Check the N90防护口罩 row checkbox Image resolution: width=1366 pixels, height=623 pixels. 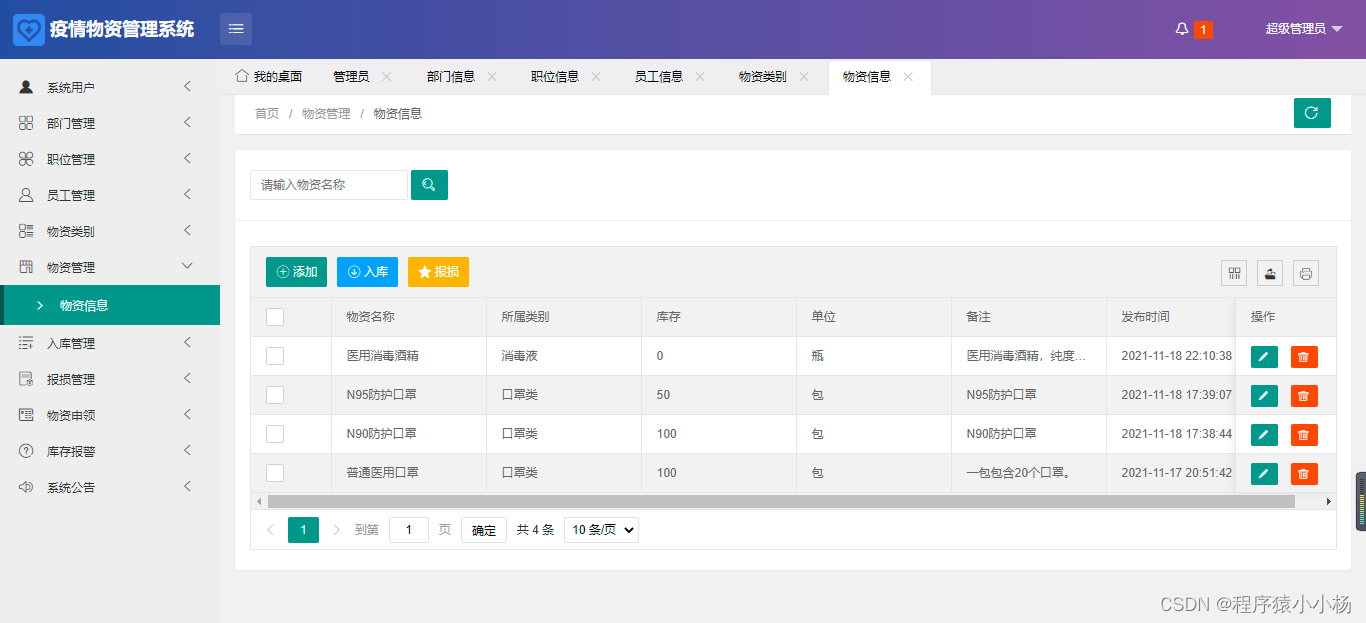click(x=275, y=434)
